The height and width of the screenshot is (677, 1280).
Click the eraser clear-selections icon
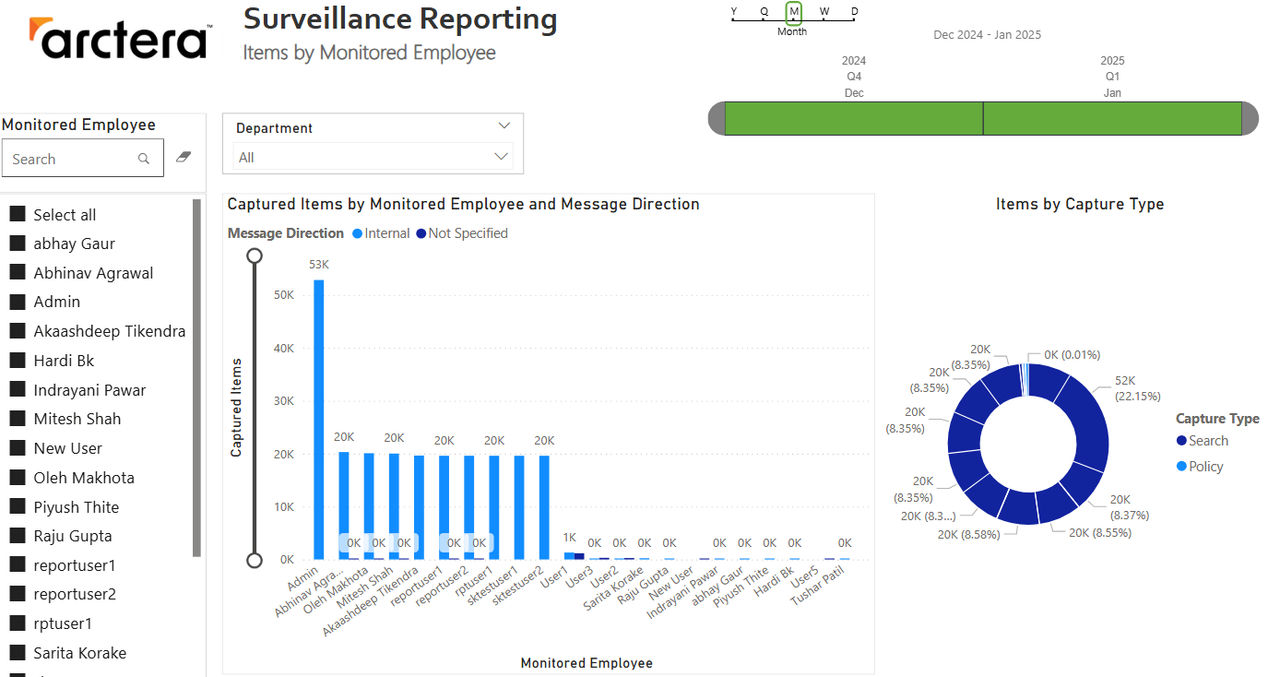click(x=183, y=157)
